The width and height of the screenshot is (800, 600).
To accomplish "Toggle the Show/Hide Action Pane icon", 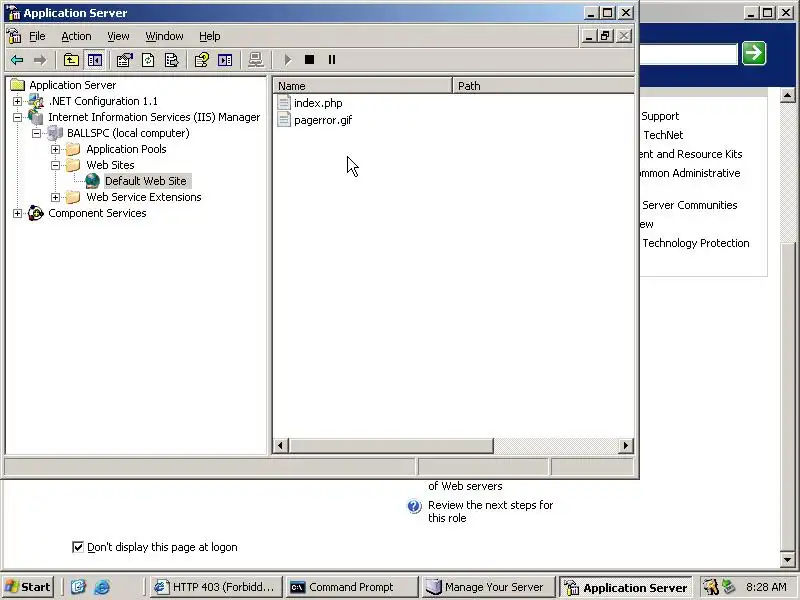I will 225,60.
